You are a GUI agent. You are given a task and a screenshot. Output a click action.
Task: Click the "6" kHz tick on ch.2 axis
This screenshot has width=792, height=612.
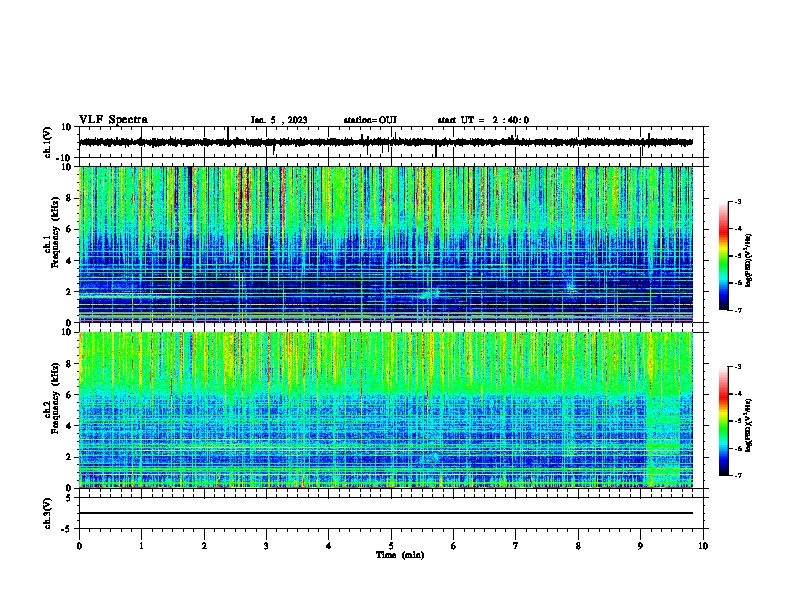(x=69, y=395)
